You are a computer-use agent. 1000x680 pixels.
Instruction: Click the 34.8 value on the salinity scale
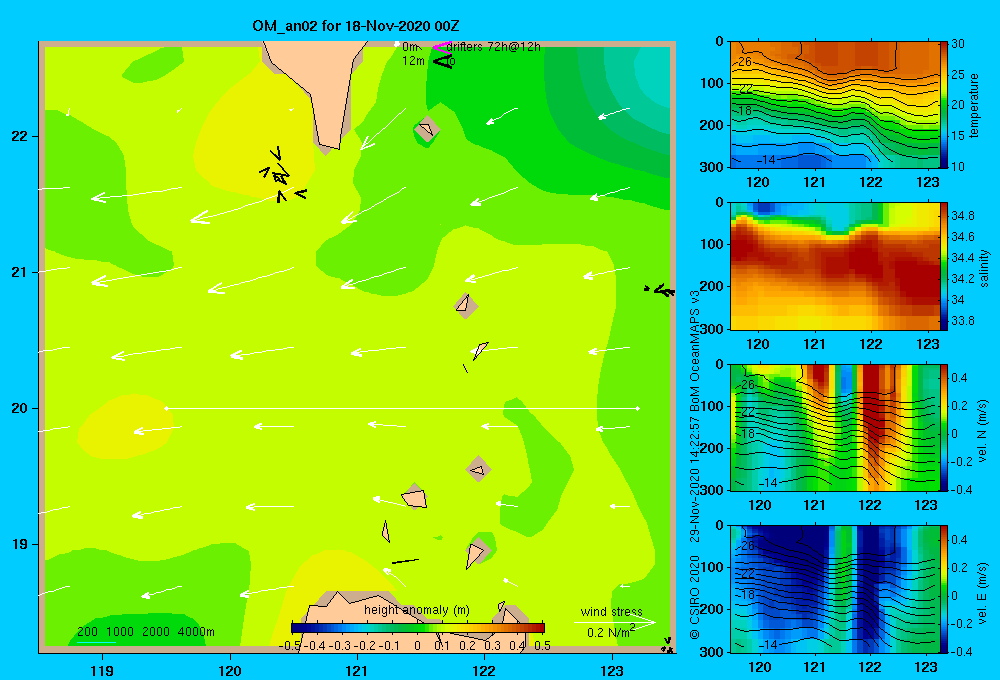pyautogui.click(x=962, y=216)
